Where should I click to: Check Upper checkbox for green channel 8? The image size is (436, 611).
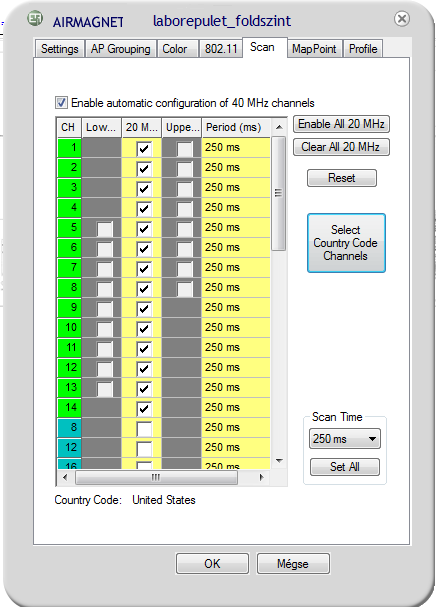[184, 288]
